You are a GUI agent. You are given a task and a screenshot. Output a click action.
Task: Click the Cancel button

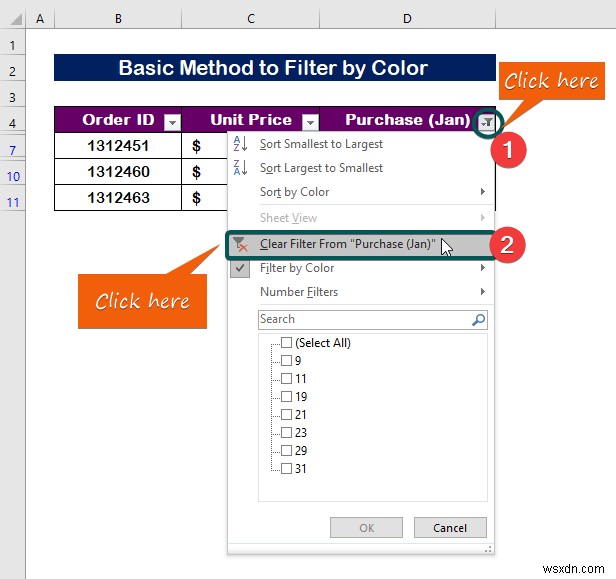450,528
